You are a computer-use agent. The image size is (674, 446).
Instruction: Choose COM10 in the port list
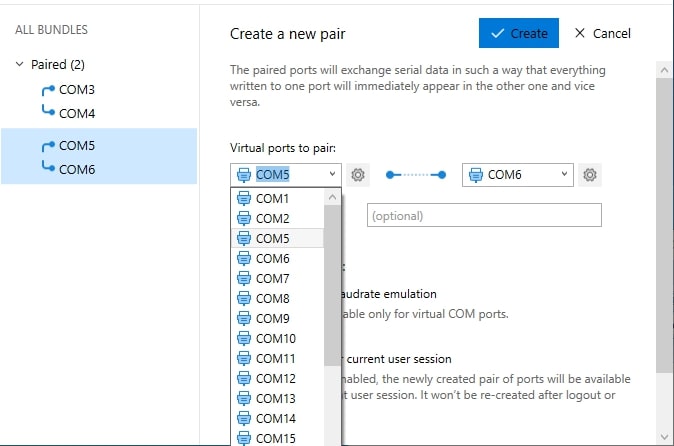click(277, 339)
